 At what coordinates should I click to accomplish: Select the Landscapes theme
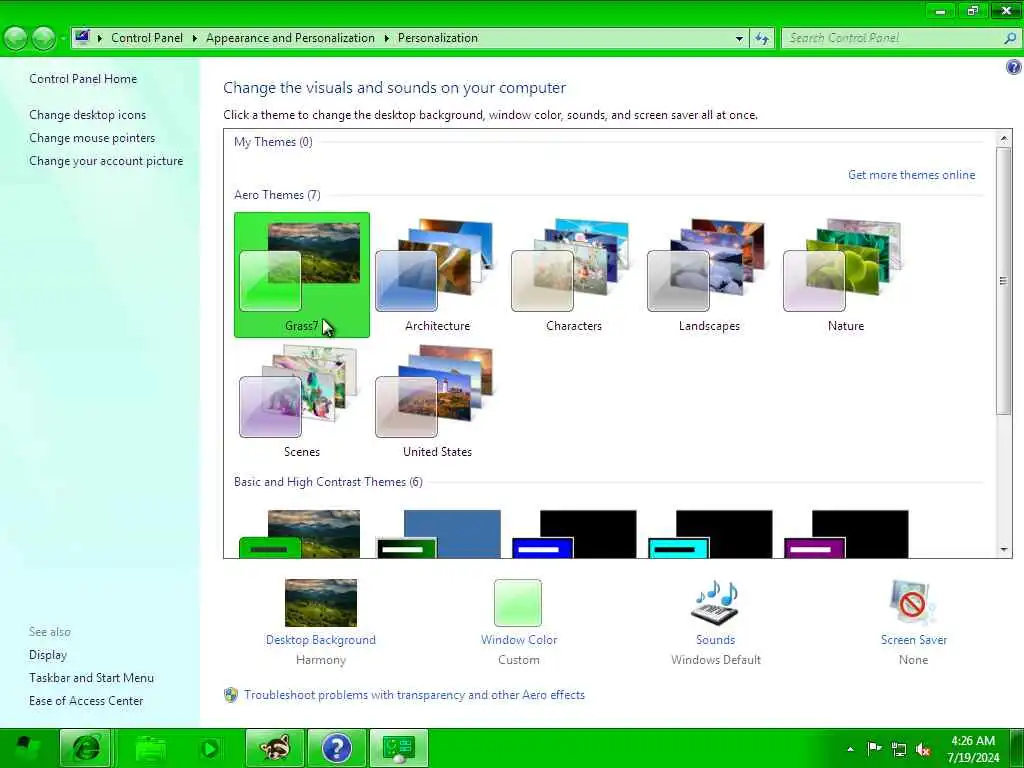(709, 275)
